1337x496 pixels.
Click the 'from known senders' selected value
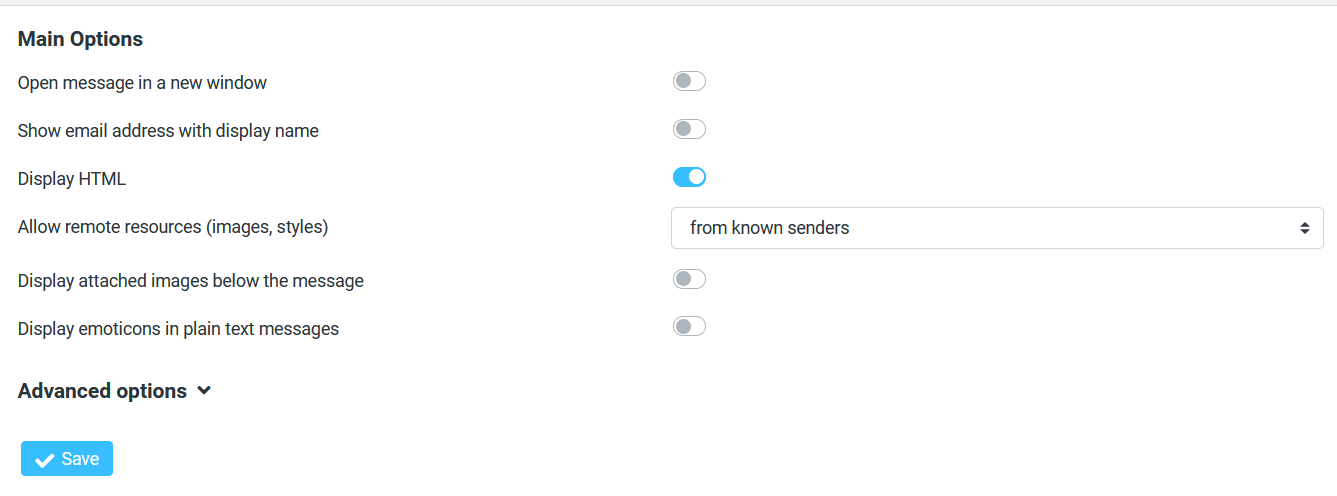click(x=770, y=228)
